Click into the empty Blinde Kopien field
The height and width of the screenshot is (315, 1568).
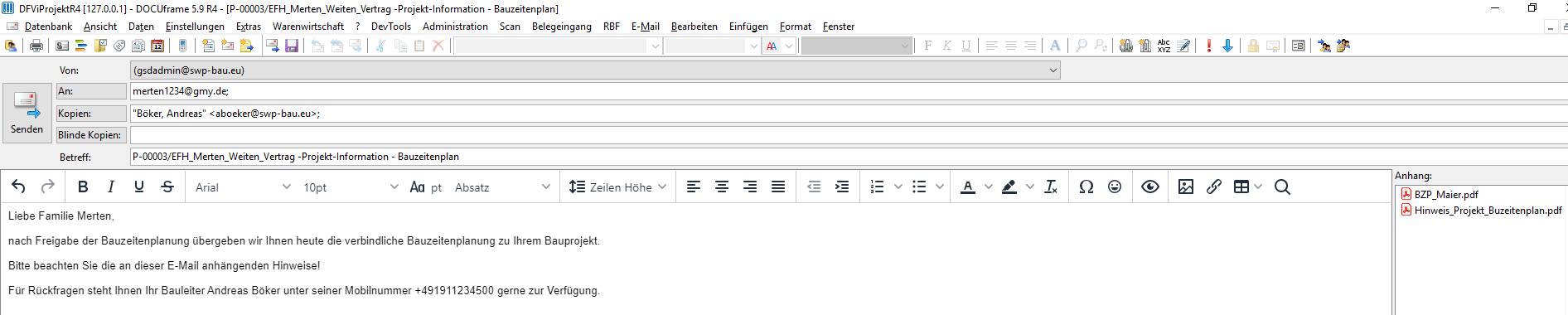tap(849, 135)
